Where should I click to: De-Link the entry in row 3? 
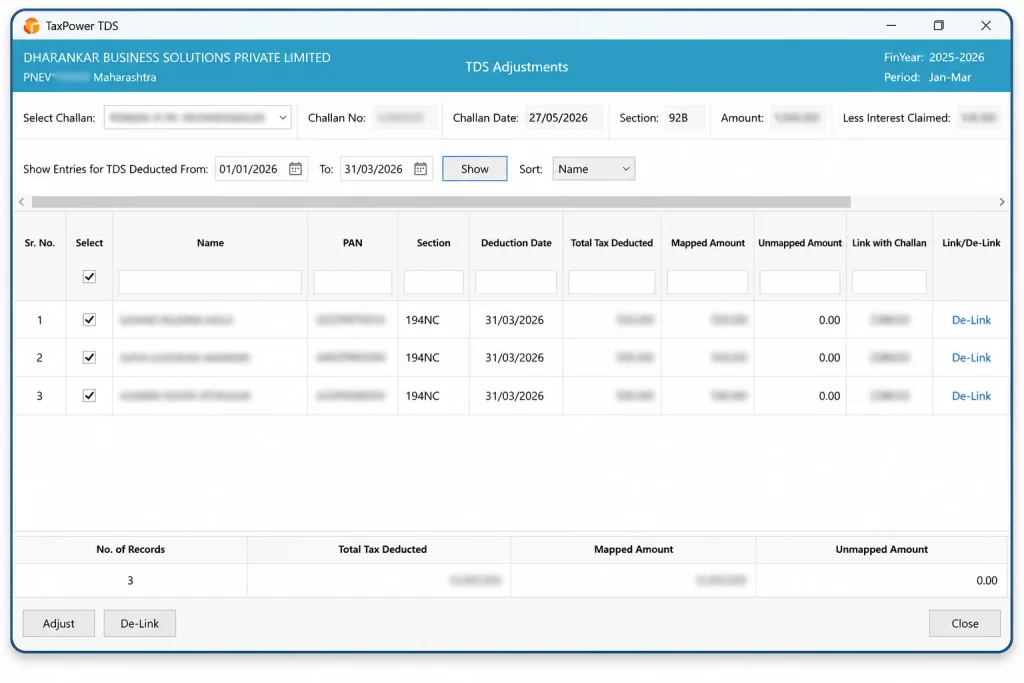971,396
